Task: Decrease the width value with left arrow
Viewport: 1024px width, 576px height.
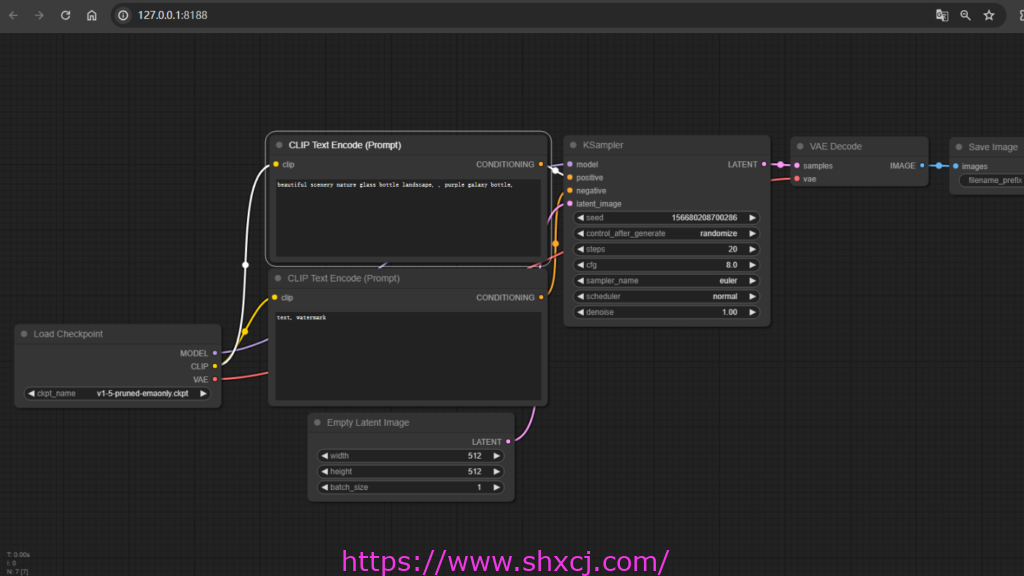Action: point(324,456)
